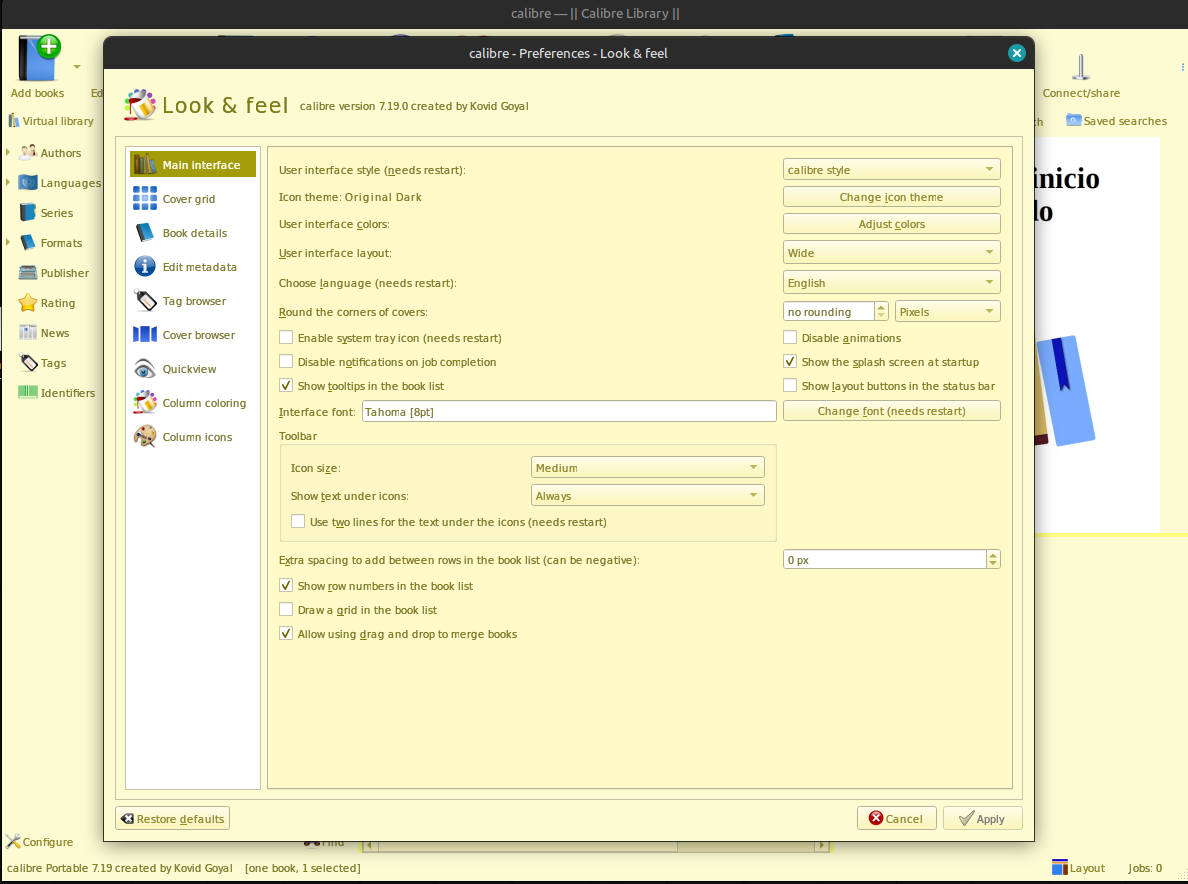The width and height of the screenshot is (1188, 884).
Task: Switch to the Cover grid section label
Action: coord(189,198)
